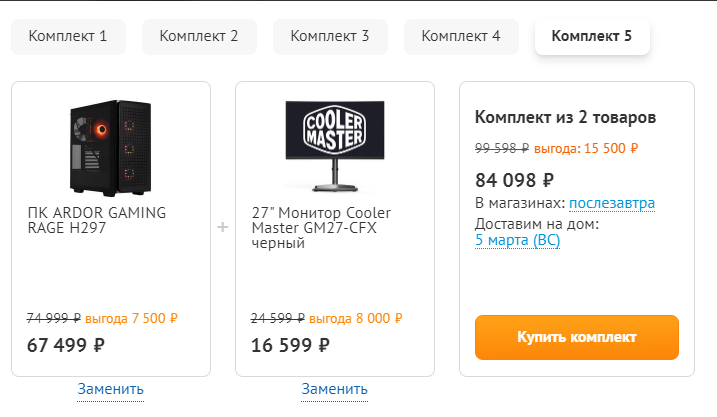This screenshot has width=717, height=417.
Task: Click the orange выгода 7 500 ₽ label
Action: click(x=131, y=318)
